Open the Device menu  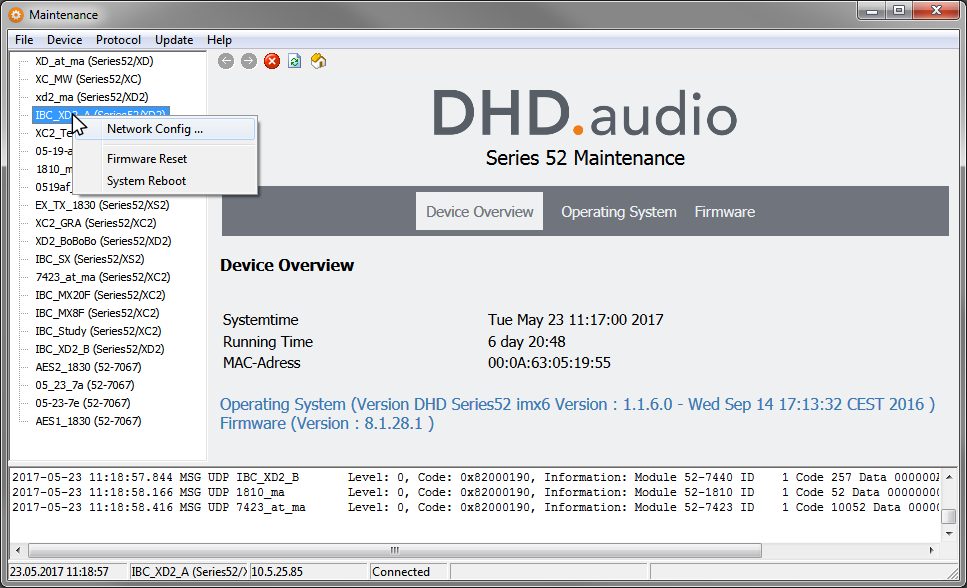(64, 40)
